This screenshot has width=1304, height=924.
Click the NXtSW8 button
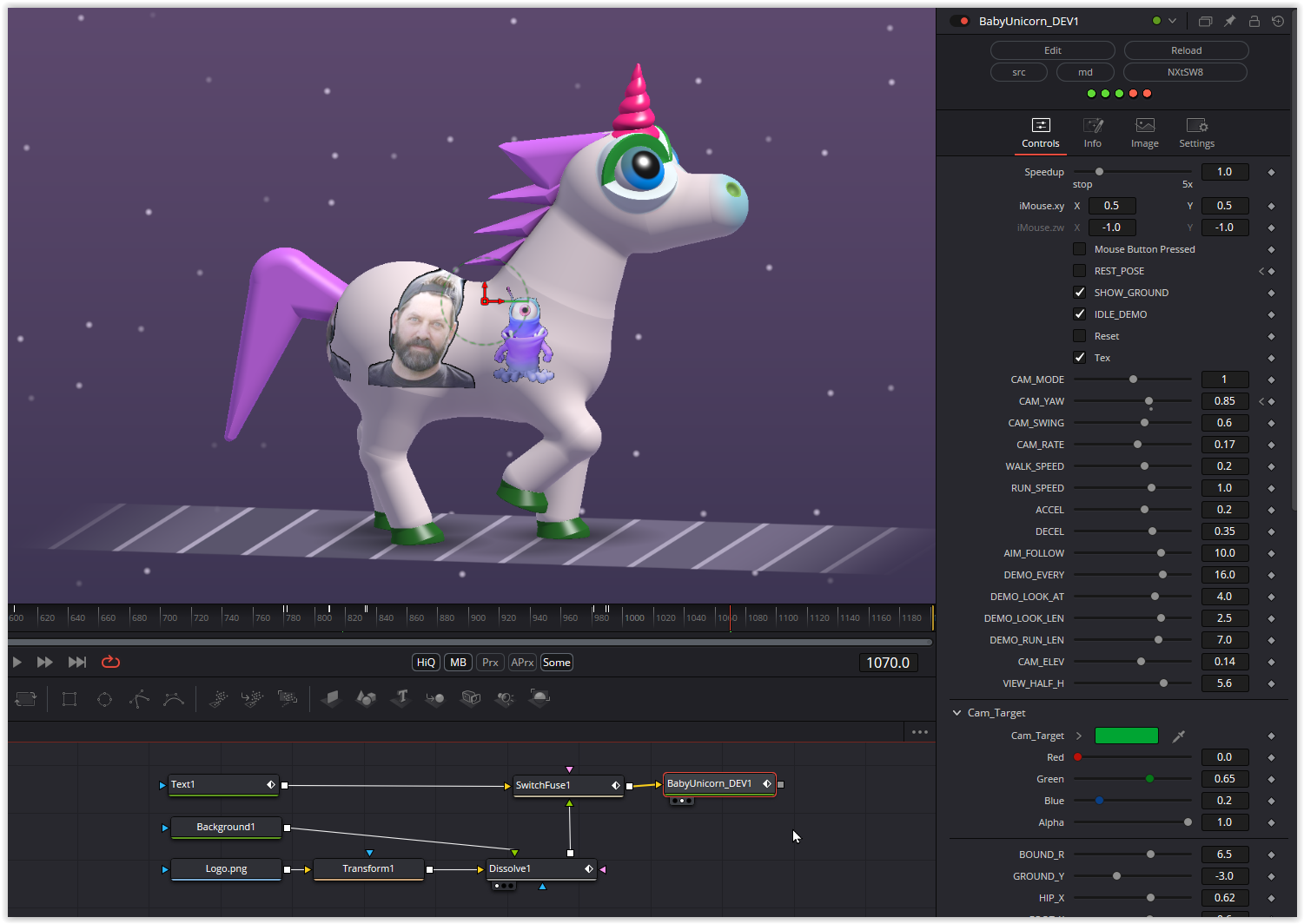1186,72
